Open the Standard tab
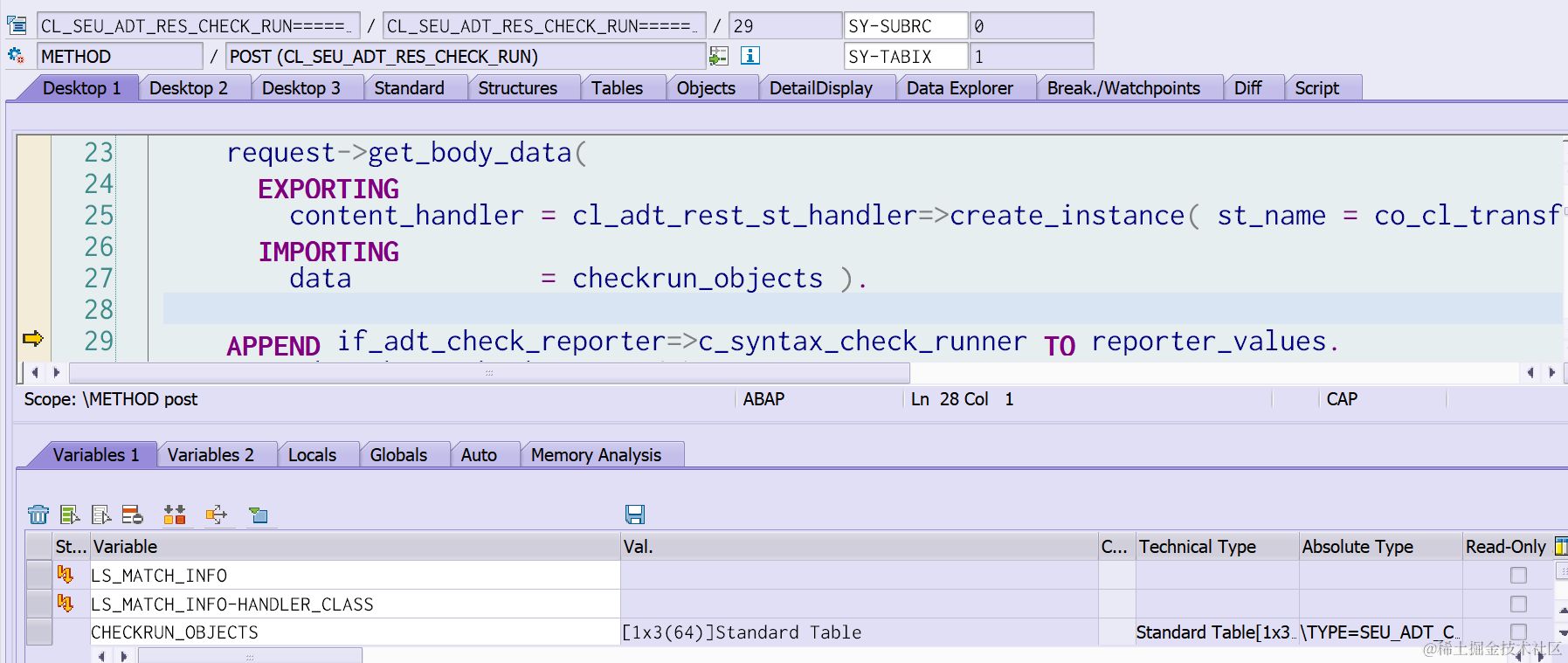 pos(410,88)
